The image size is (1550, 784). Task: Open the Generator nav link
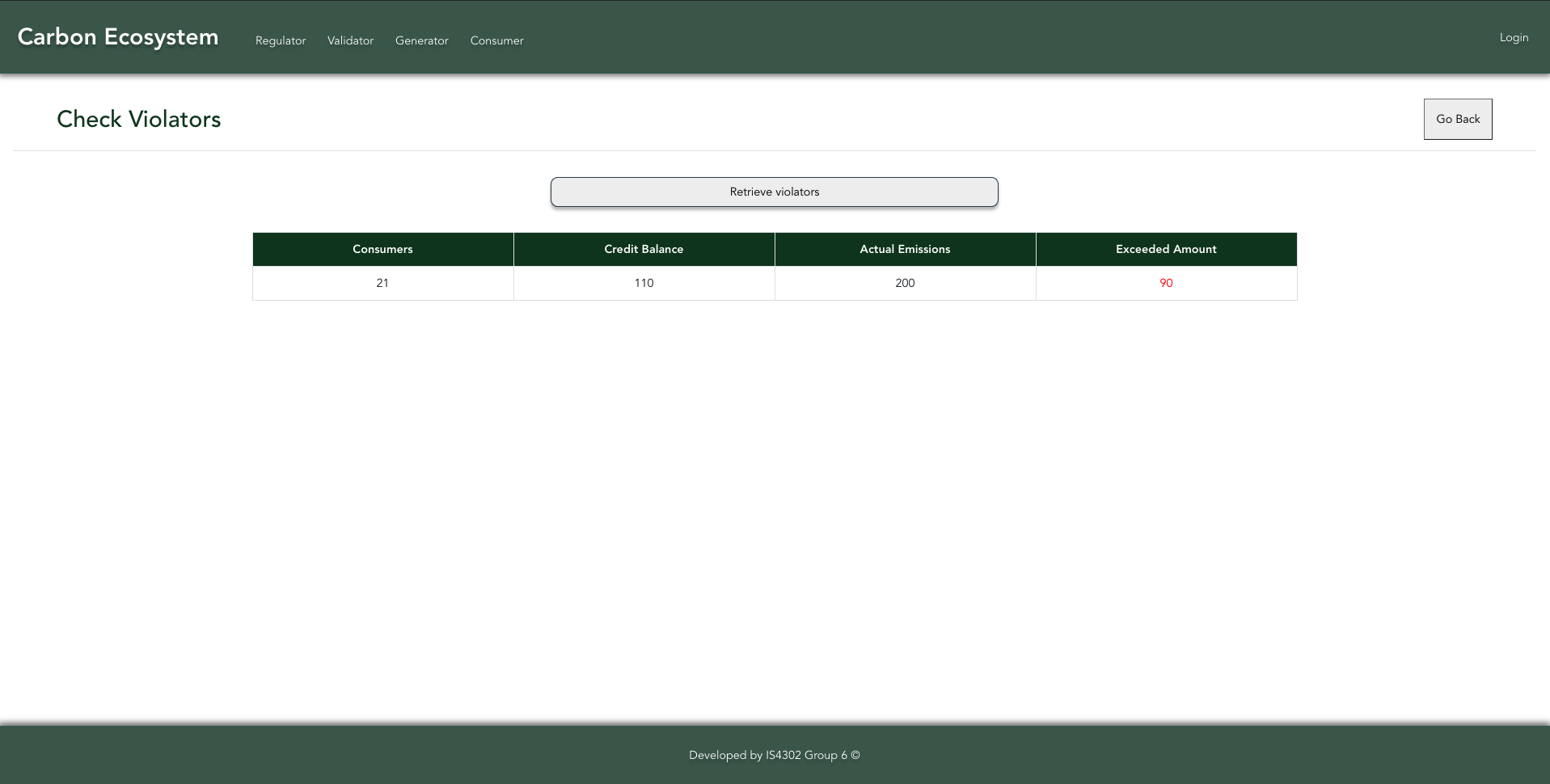421,40
